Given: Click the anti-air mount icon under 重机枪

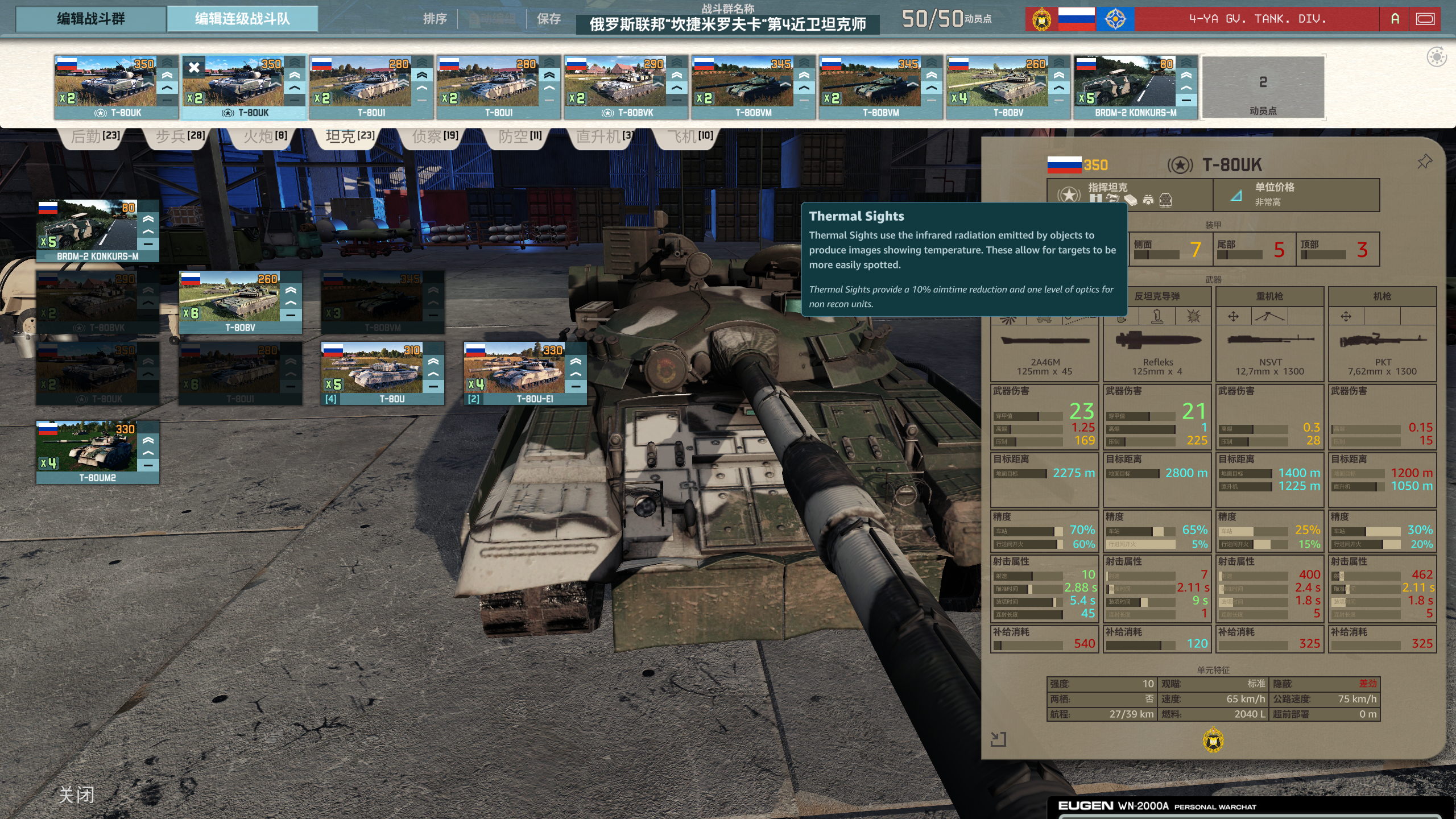Looking at the screenshot, I should coord(1269,316).
